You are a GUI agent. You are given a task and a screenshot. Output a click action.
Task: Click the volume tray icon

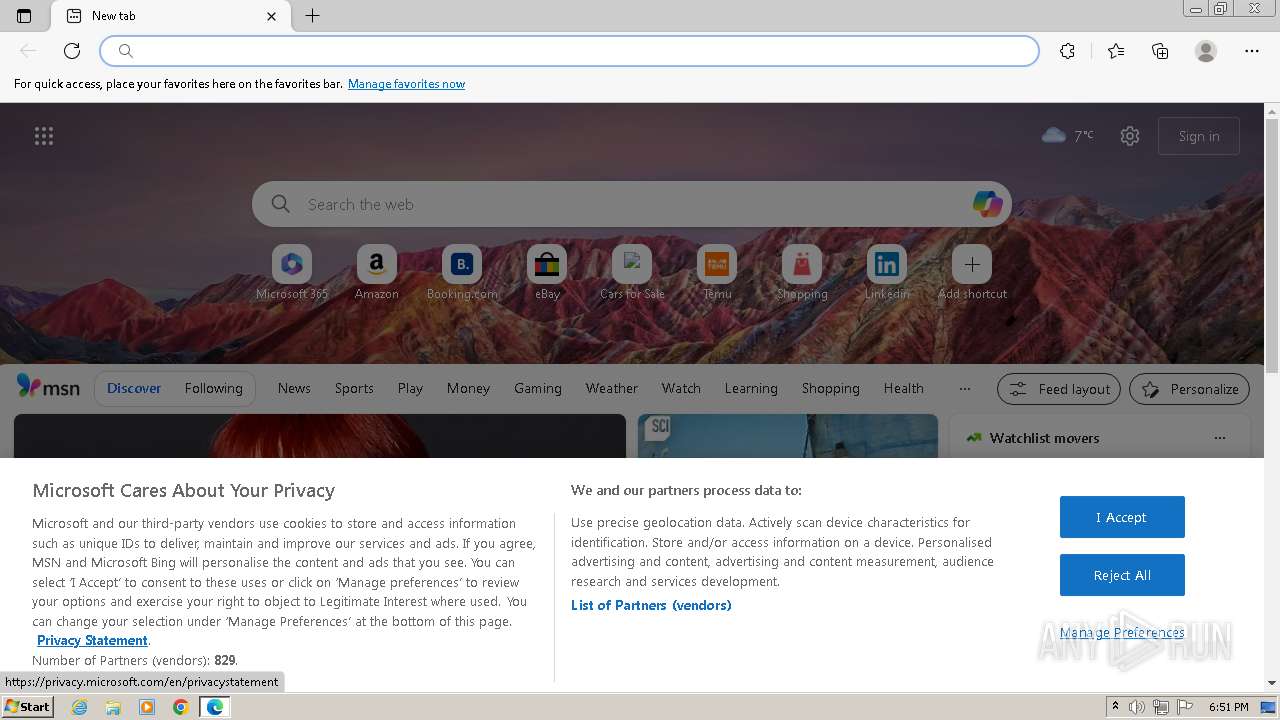tap(1137, 707)
